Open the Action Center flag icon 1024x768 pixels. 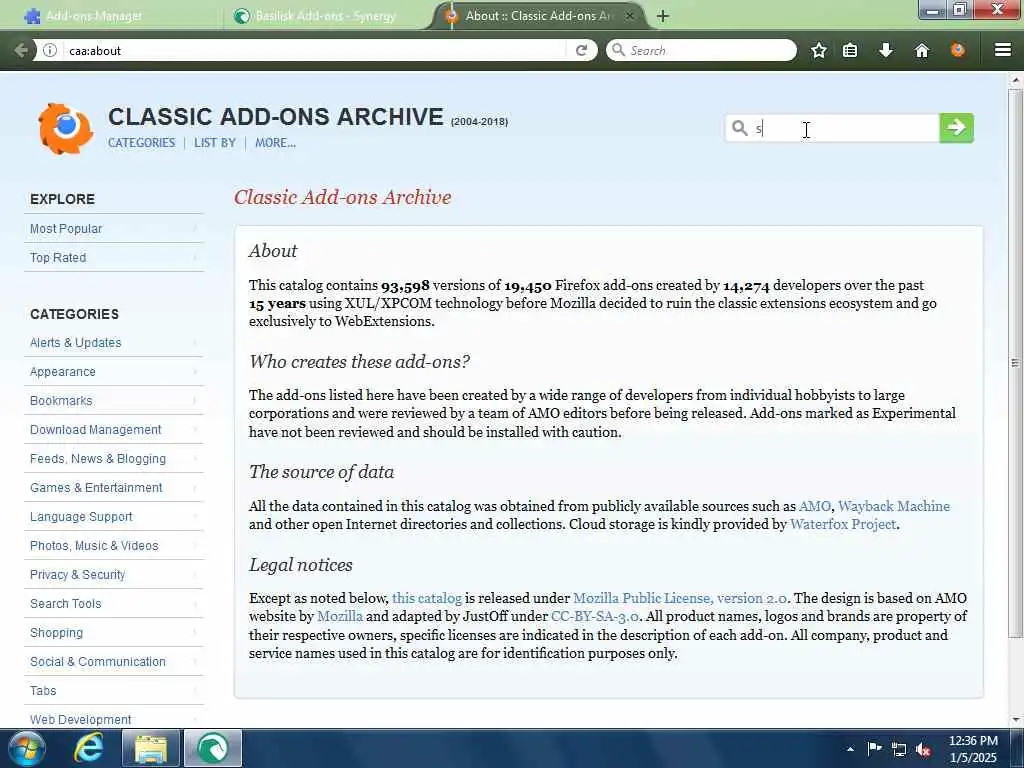coord(874,749)
